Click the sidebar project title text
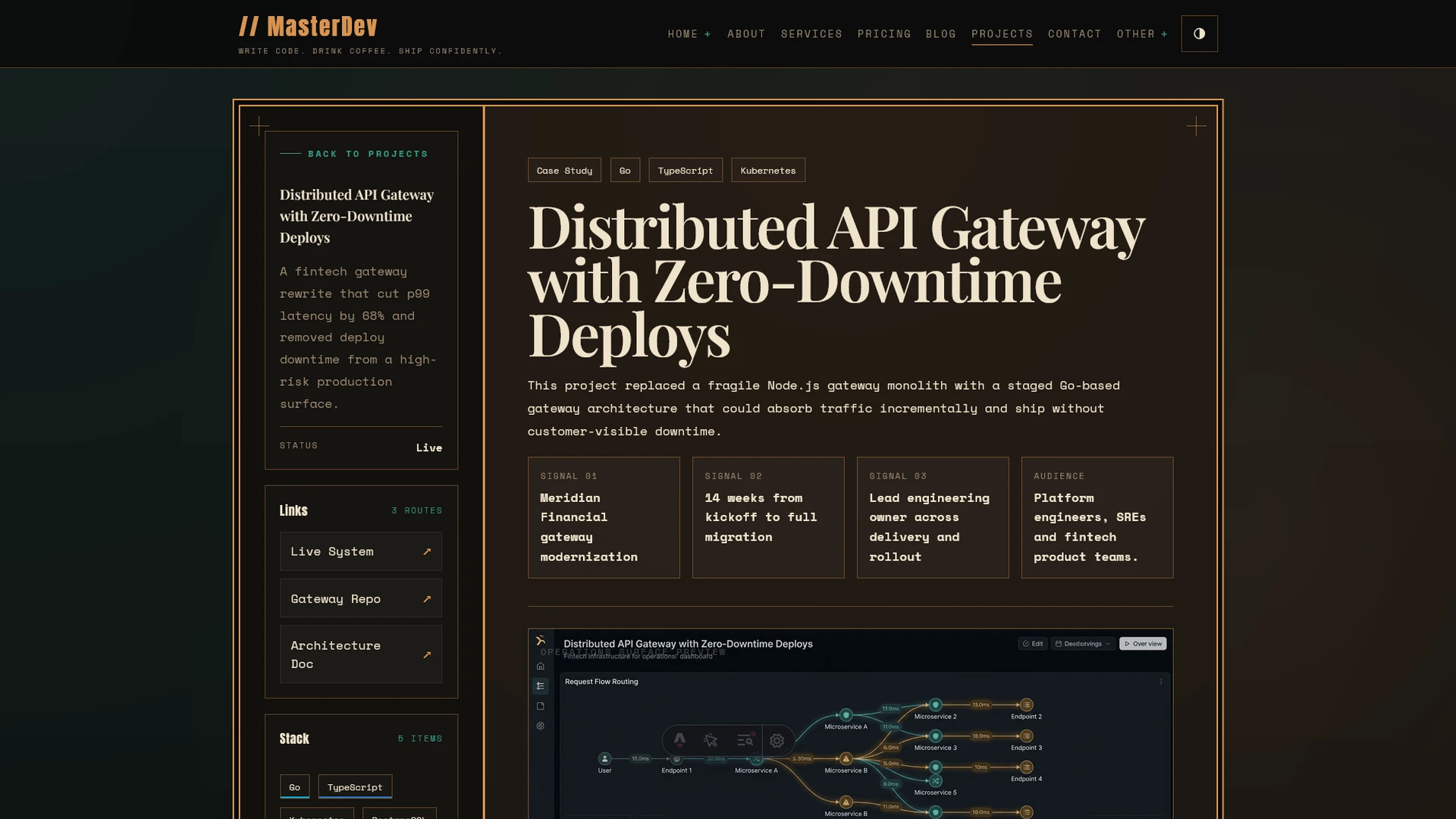Image resolution: width=1456 pixels, height=819 pixels. coord(356,216)
